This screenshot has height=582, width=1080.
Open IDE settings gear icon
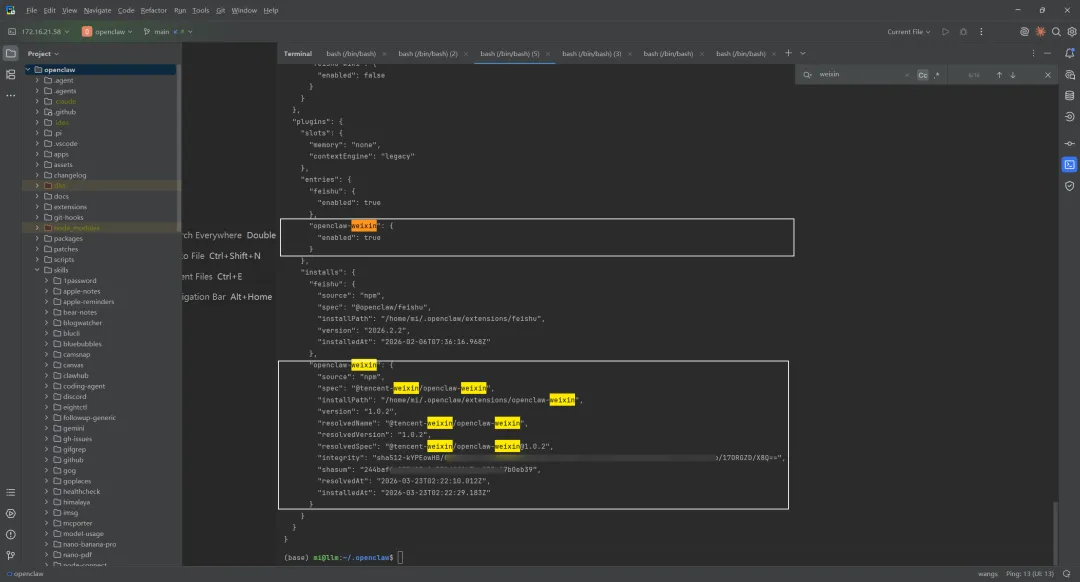point(1072,32)
